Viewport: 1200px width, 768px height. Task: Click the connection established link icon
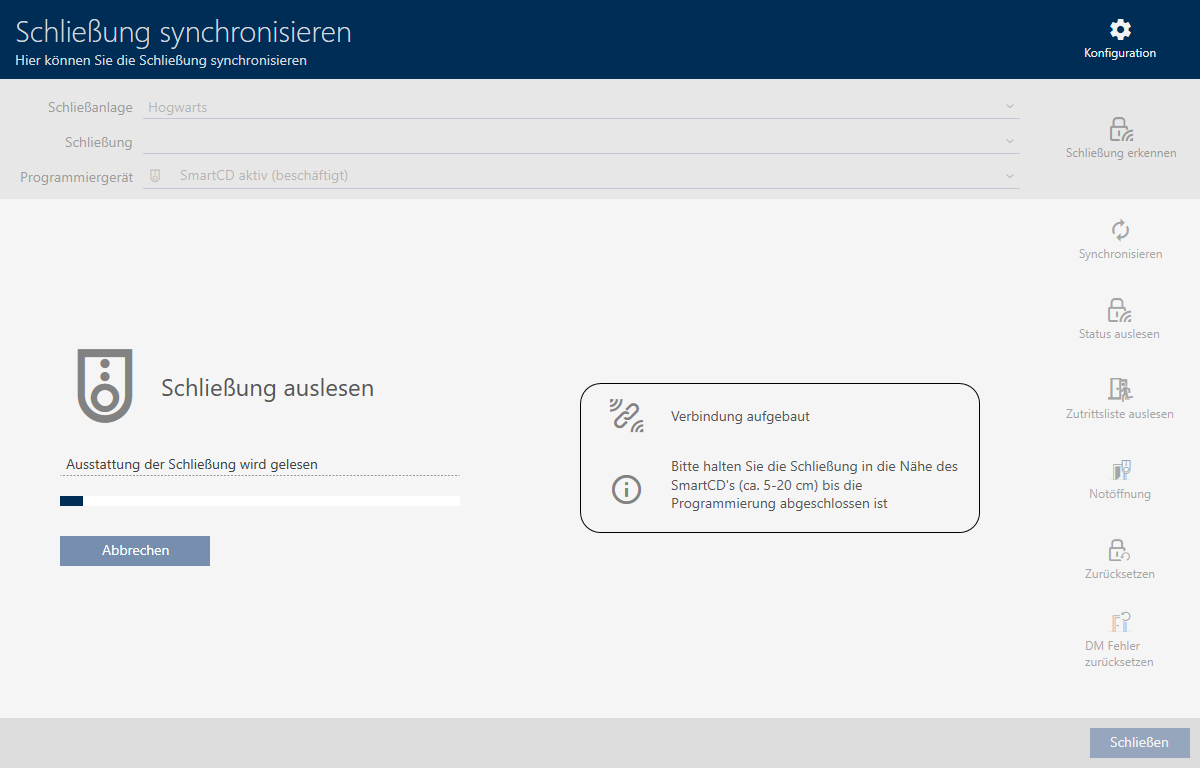pyautogui.click(x=627, y=416)
